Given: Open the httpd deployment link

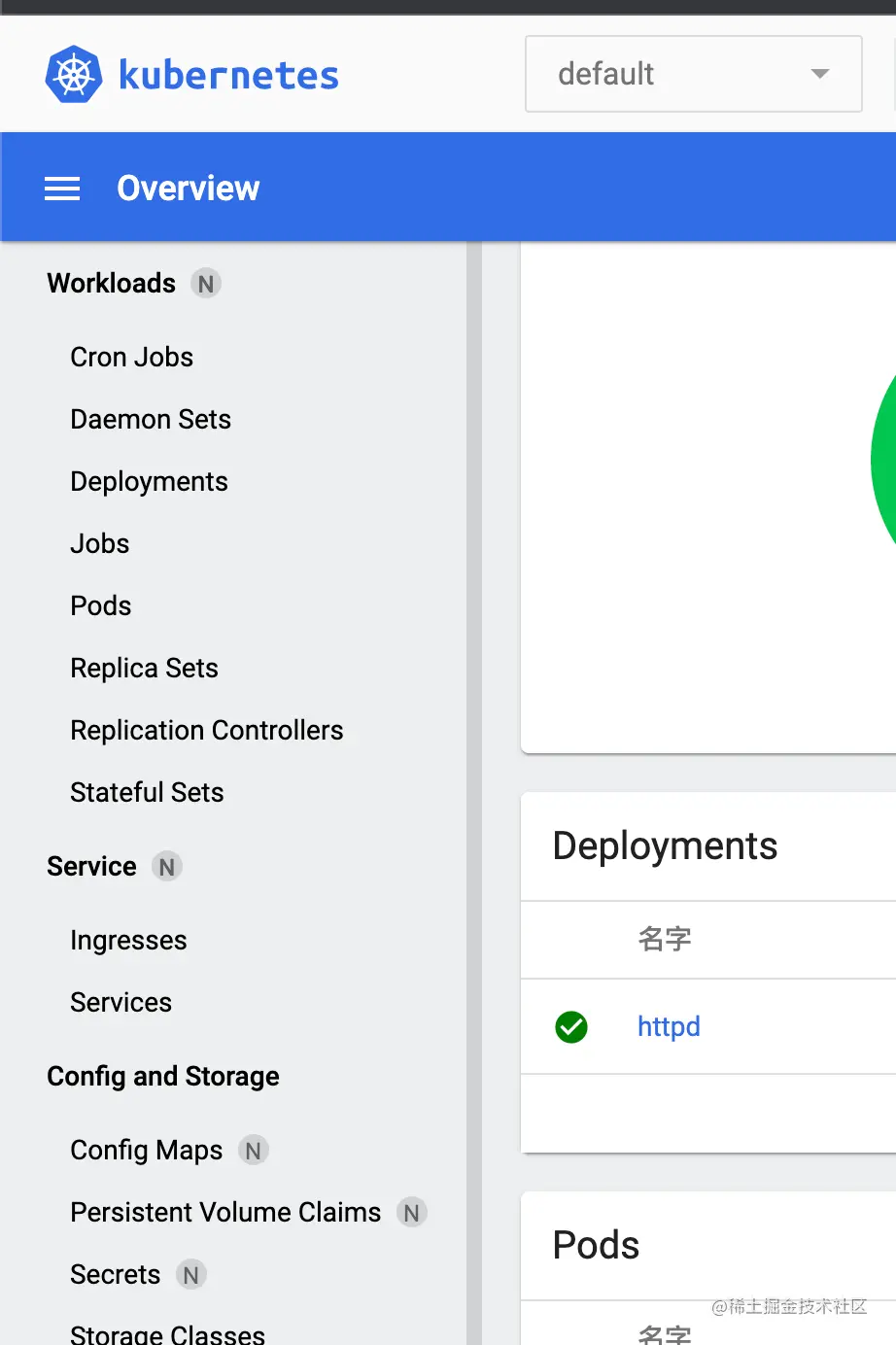Looking at the screenshot, I should pos(669,1026).
